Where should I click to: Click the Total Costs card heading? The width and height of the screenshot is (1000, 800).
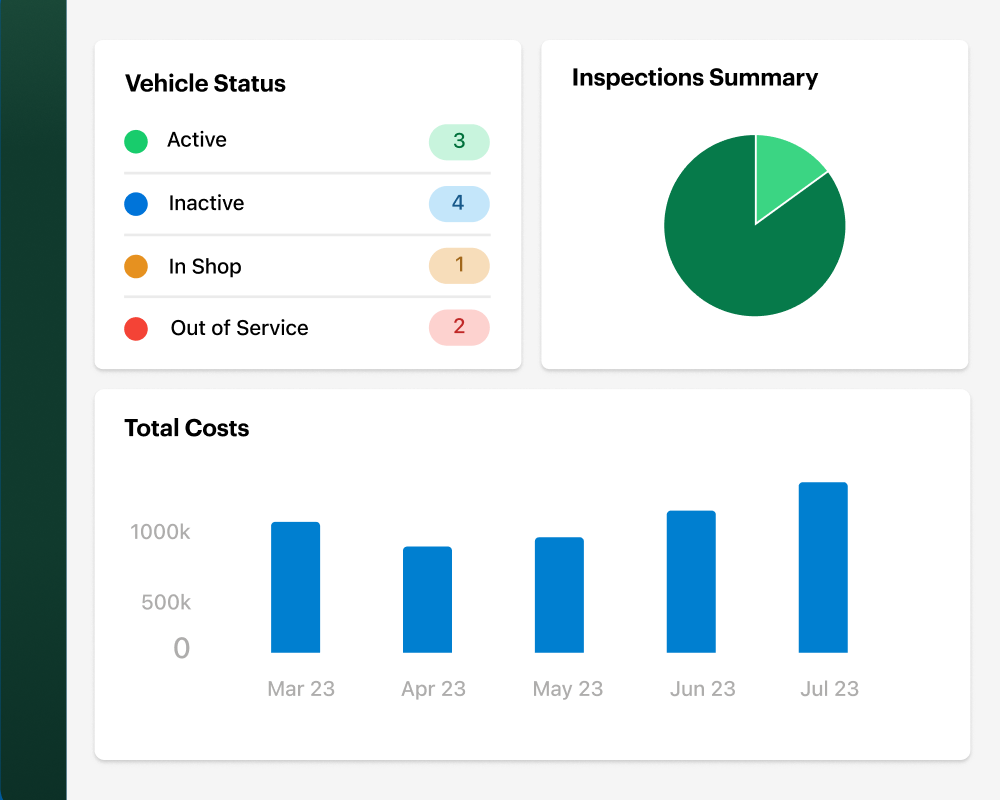187,428
